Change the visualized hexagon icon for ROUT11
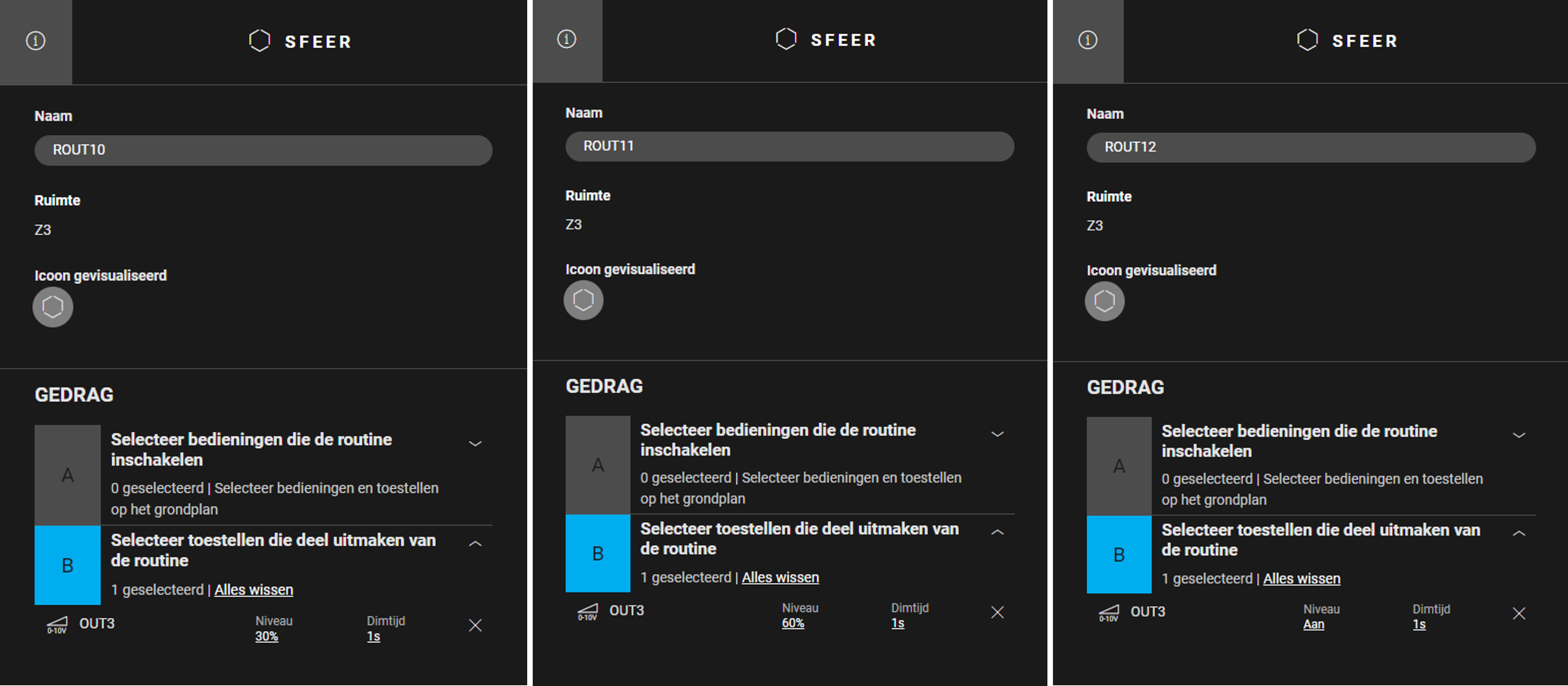Screen dimensions: 1568x686 pos(584,300)
